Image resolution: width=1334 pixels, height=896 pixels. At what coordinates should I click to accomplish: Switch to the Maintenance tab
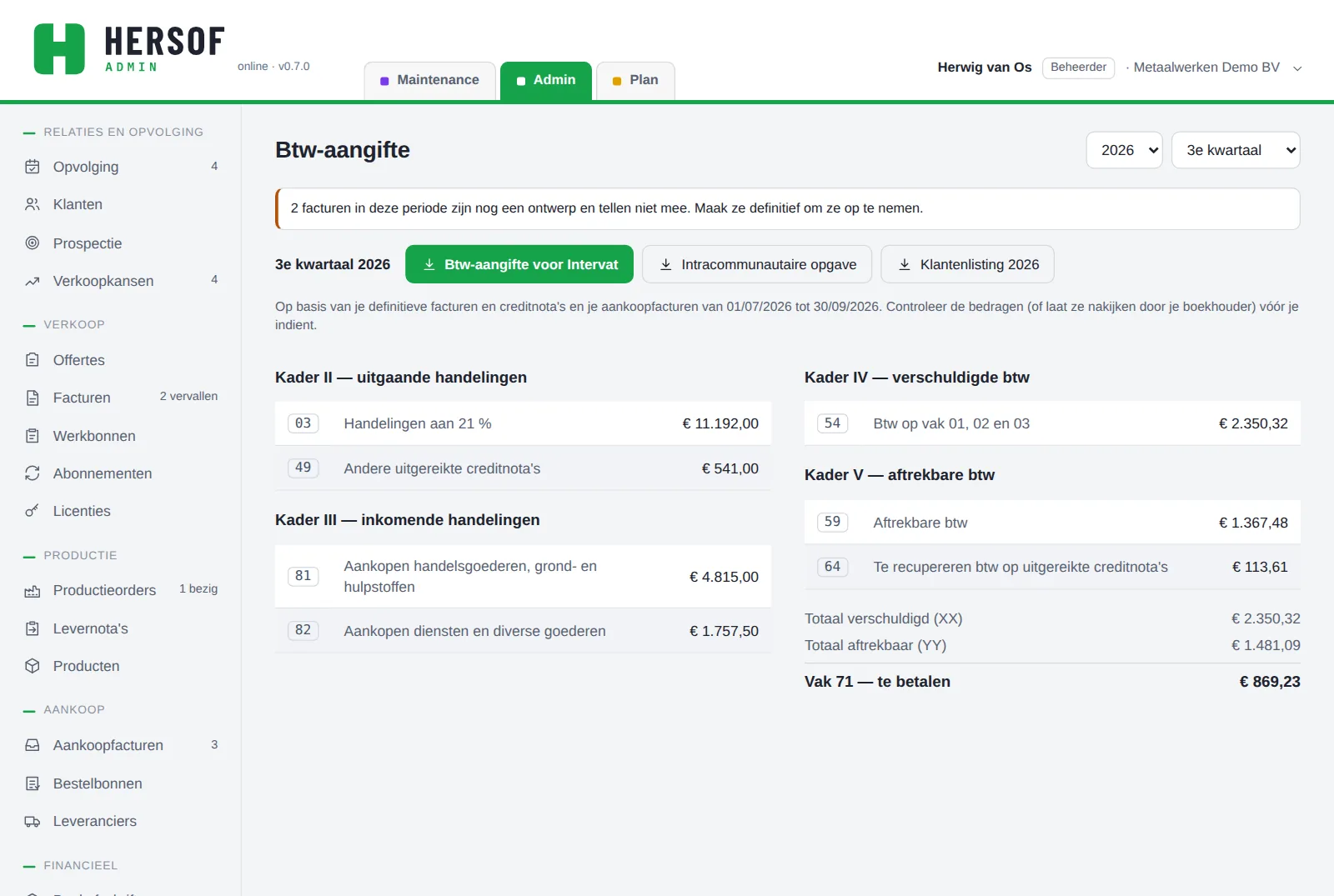tap(429, 80)
